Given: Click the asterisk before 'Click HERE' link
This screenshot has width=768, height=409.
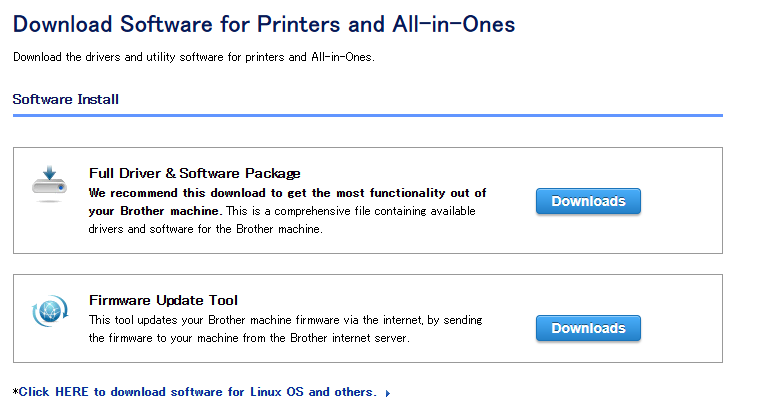Looking at the screenshot, I should point(15,391).
